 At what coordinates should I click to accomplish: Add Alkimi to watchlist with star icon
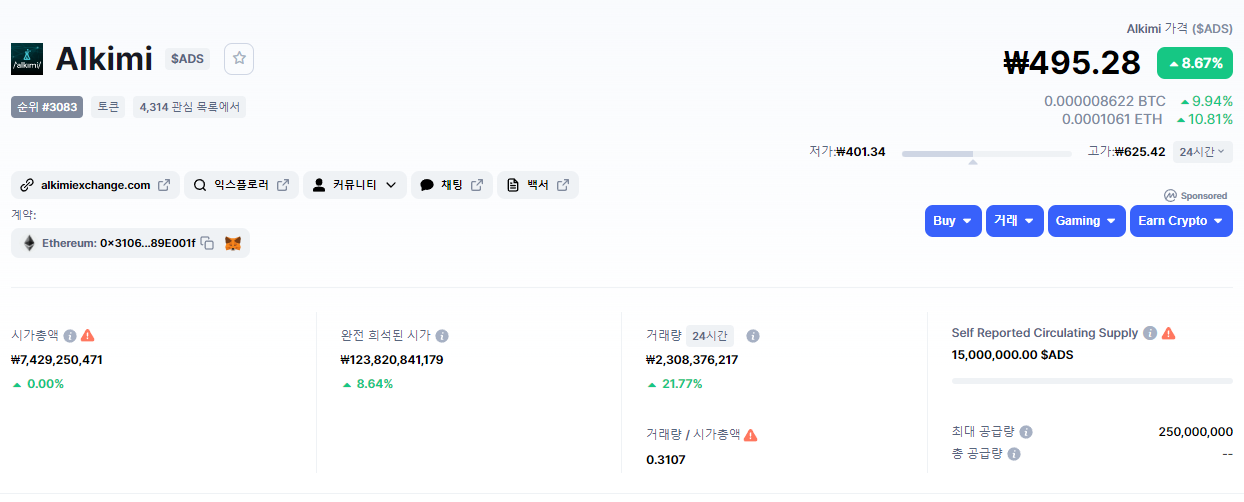pos(239,59)
